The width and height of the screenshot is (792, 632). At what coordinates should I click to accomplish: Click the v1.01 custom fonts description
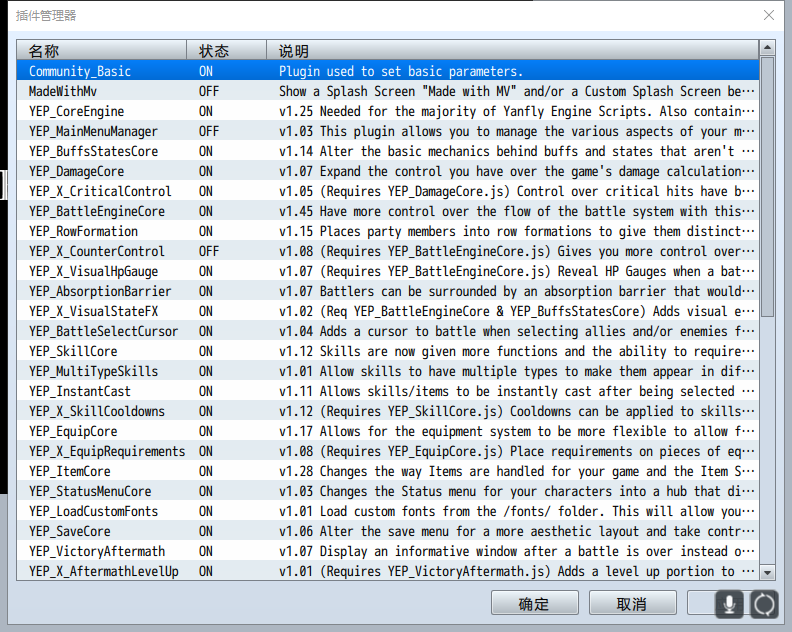[517, 511]
